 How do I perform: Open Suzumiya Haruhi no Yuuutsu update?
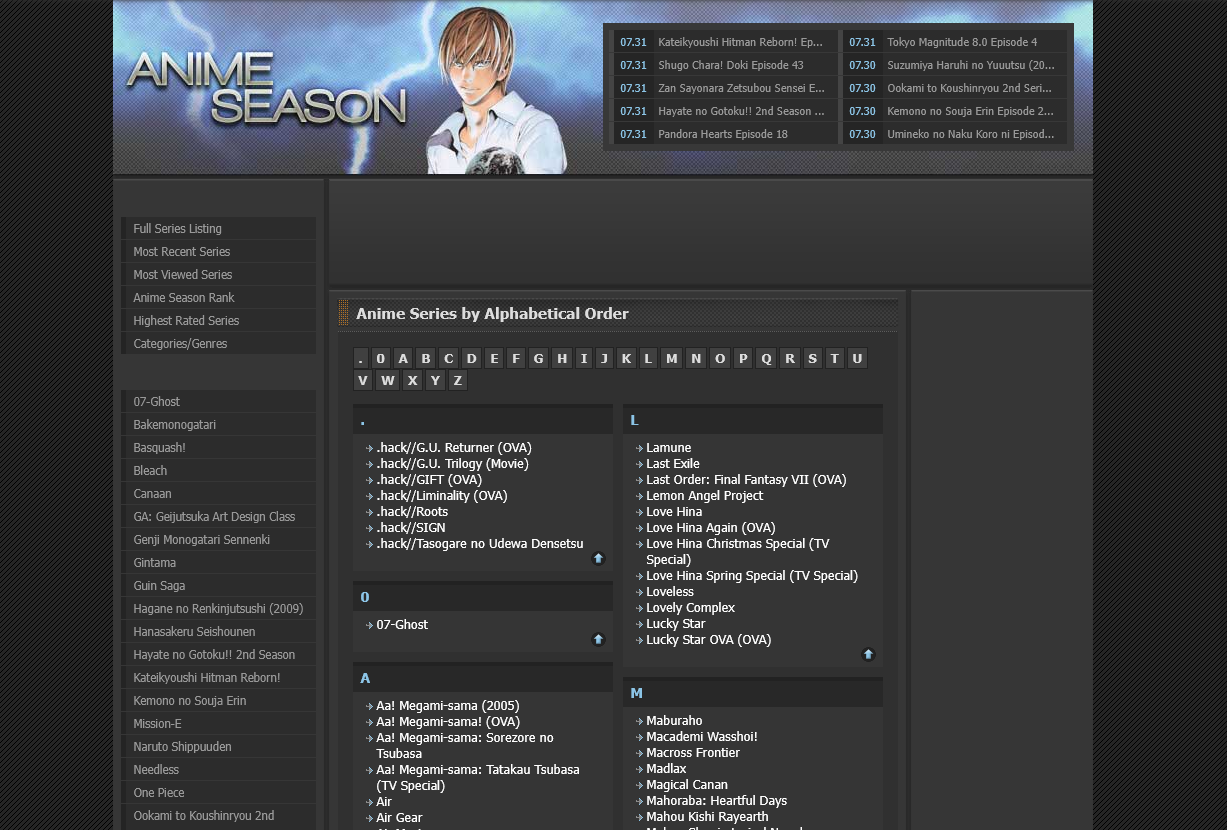pyautogui.click(x=970, y=65)
